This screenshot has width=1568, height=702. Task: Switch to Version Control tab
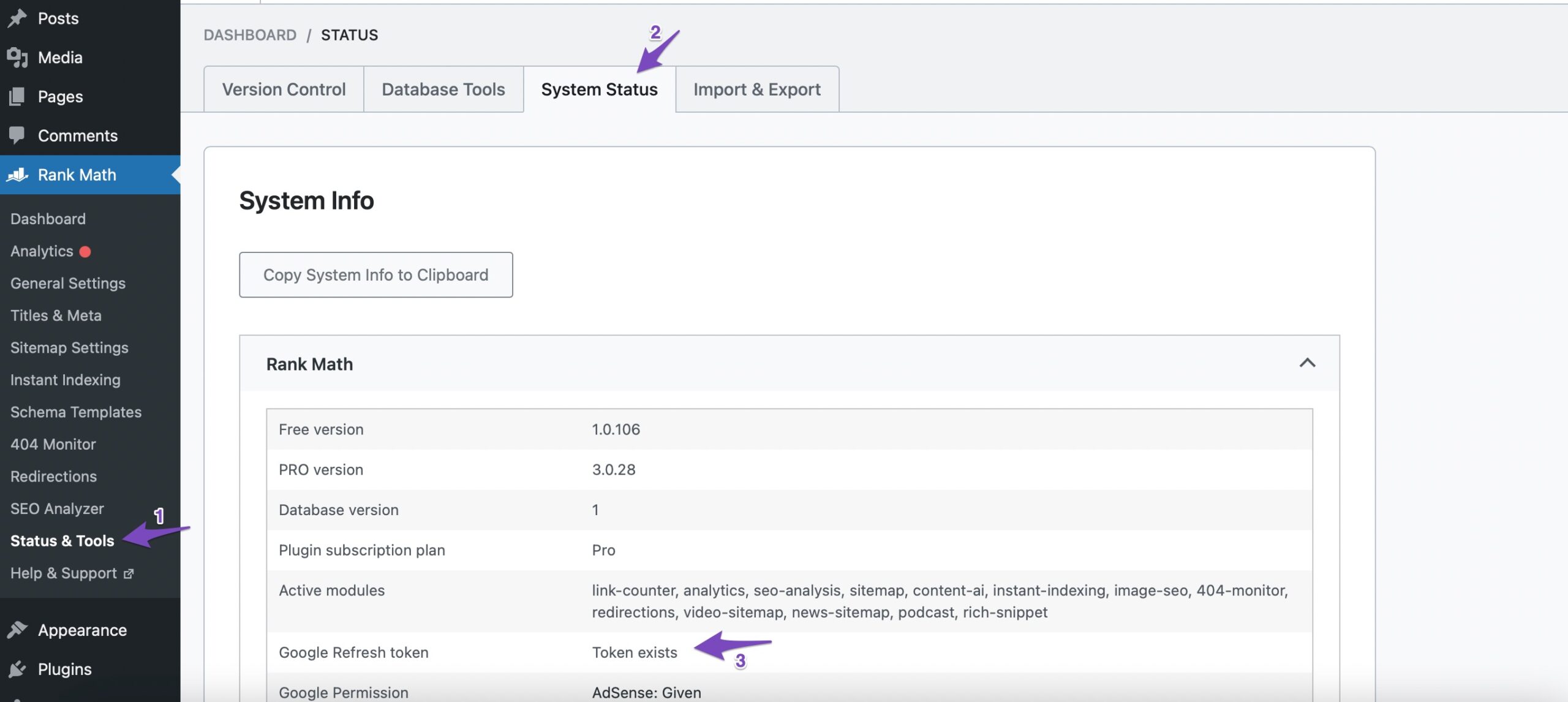click(284, 89)
